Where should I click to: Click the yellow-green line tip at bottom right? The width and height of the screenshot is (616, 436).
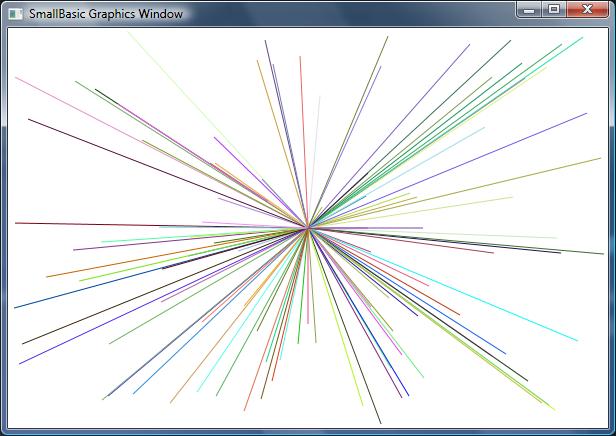pos(555,410)
